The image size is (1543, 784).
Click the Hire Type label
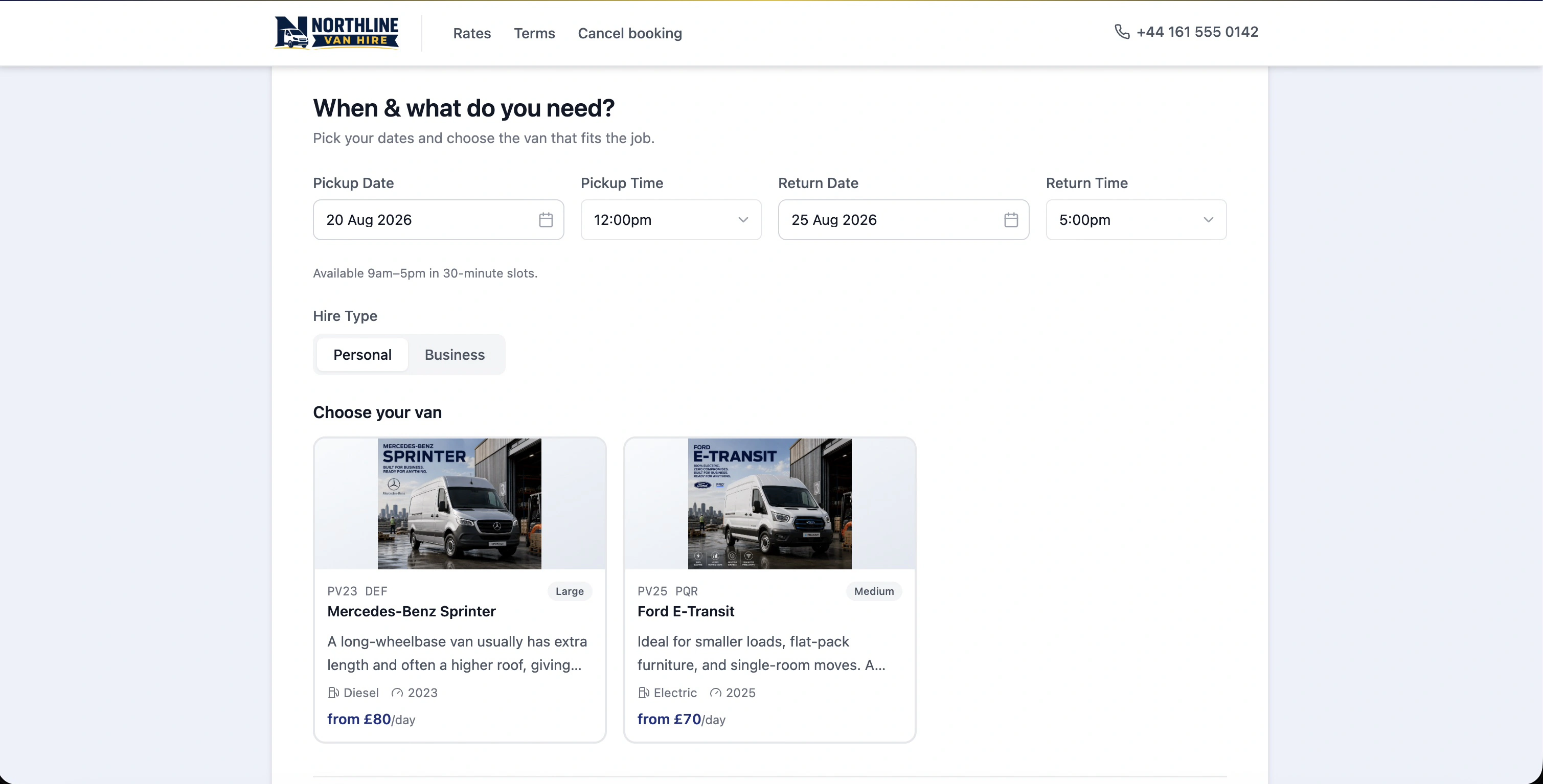coord(345,316)
